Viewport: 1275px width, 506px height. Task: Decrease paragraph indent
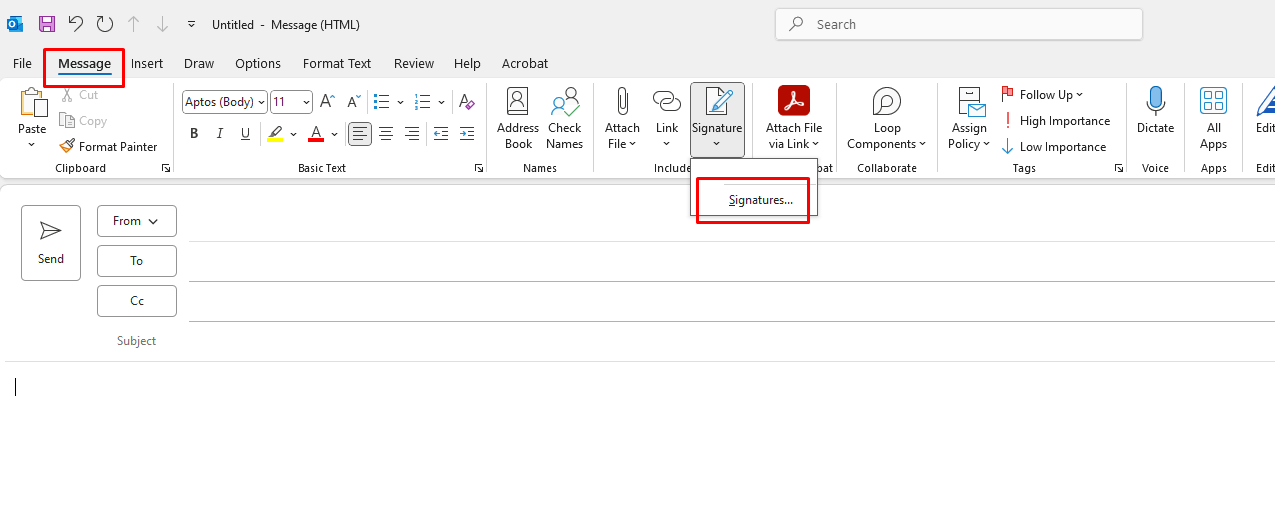(441, 133)
